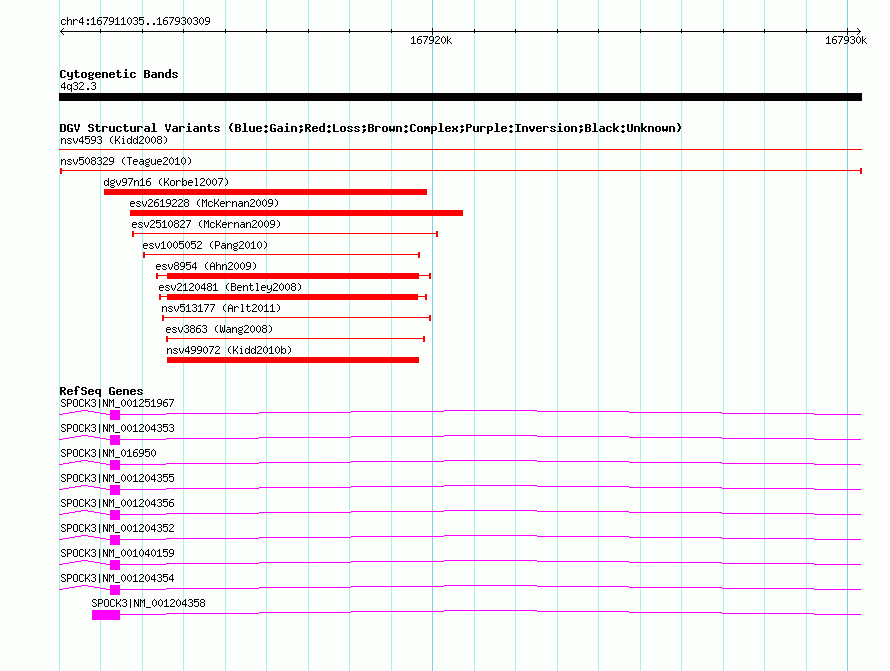Viewport: 890px width, 671px height.
Task: Open transcript SPOCK3|NM_001040159 label
Action: click(x=117, y=553)
